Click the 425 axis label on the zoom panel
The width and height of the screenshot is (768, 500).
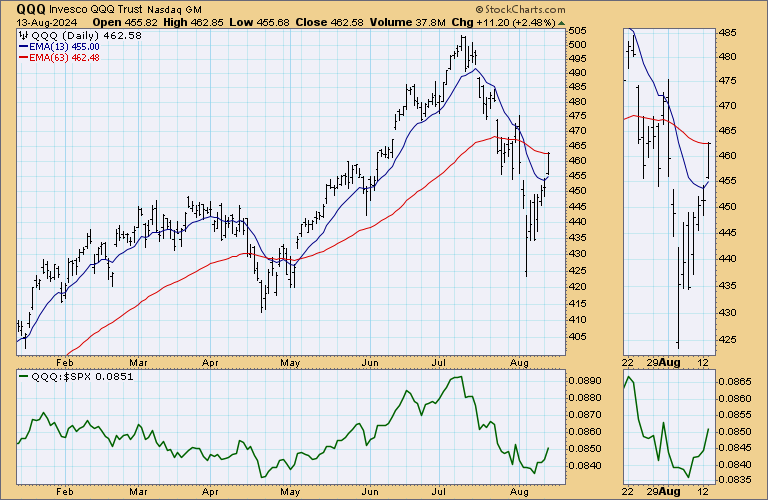pyautogui.click(x=727, y=339)
